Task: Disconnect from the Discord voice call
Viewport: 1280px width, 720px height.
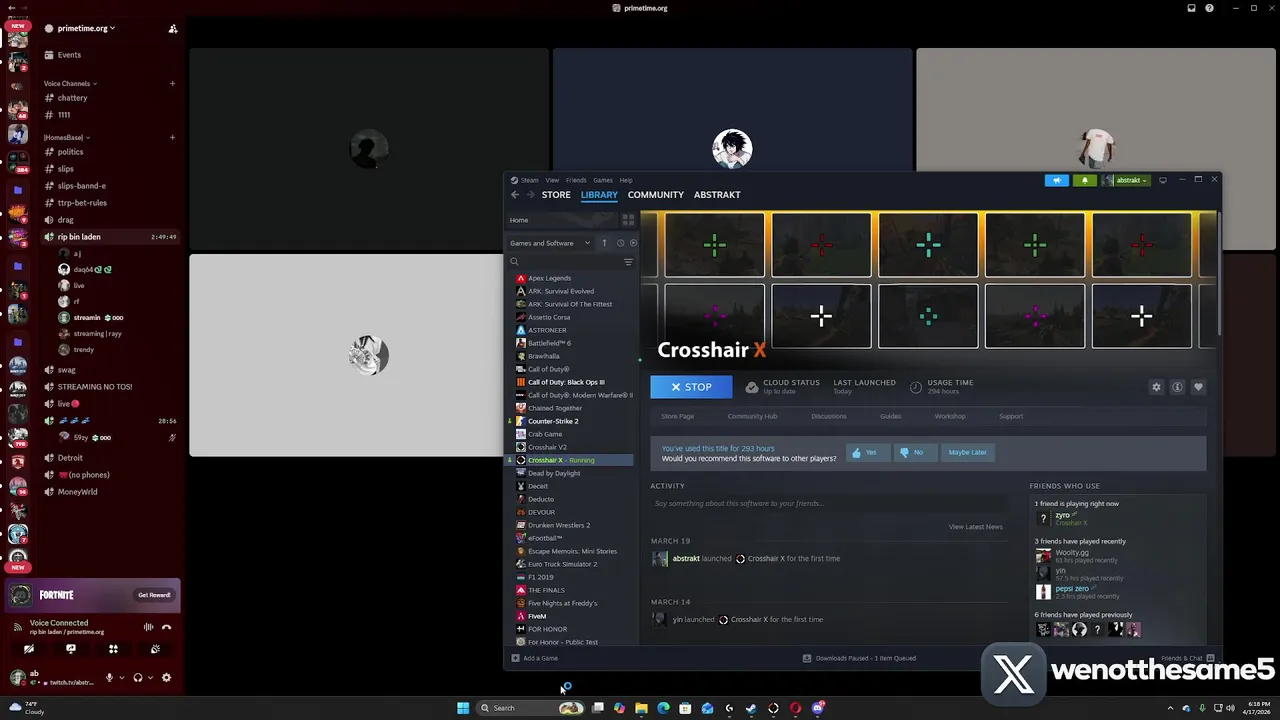Action: (x=166, y=627)
